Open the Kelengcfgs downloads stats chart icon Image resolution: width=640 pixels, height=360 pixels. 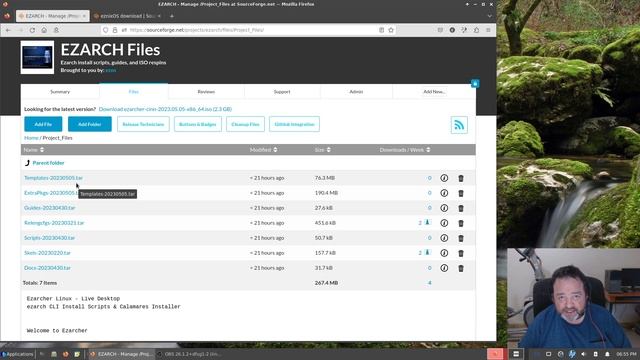[427, 222]
